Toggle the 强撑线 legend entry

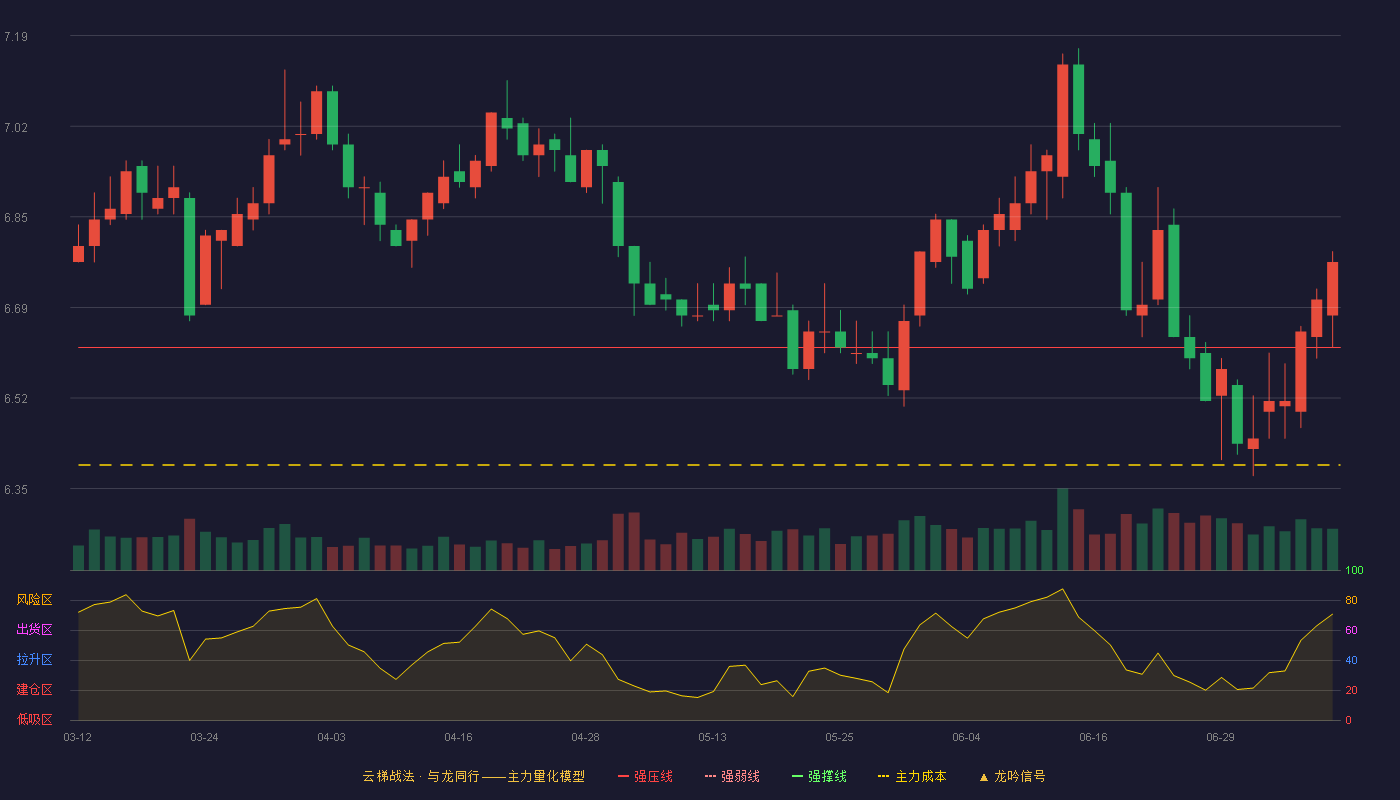pos(819,776)
